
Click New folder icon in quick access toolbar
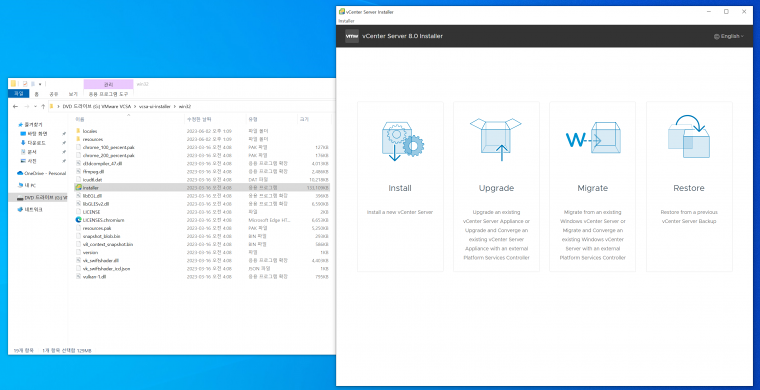click(x=32, y=84)
